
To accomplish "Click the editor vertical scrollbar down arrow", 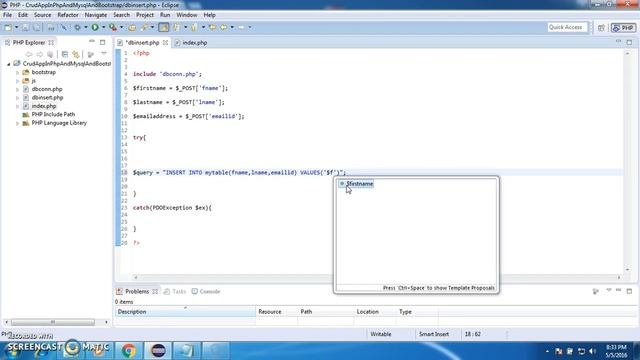I will [x=627, y=270].
